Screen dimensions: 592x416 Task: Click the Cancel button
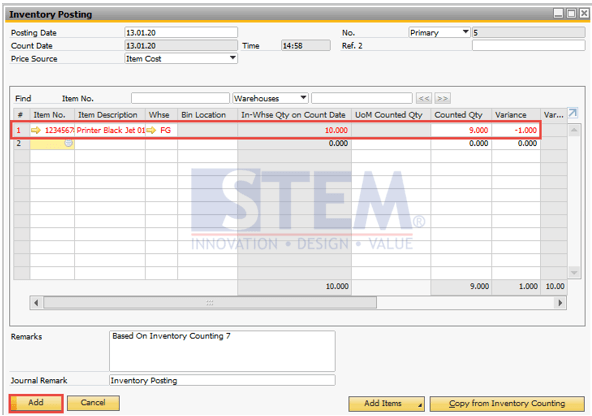point(93,403)
